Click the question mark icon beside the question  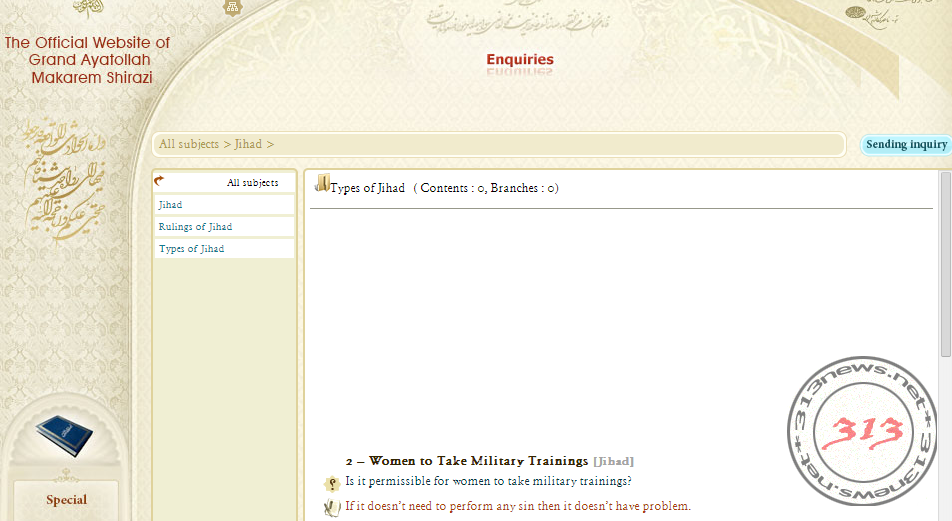332,483
